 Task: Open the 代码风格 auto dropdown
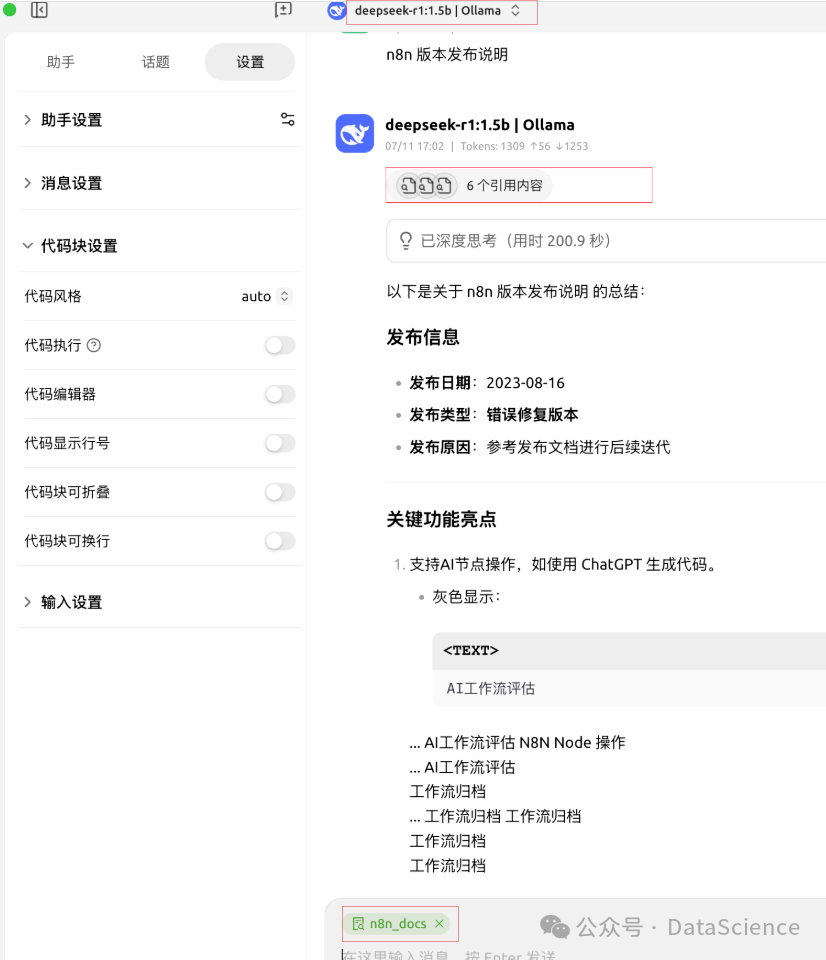tap(266, 296)
